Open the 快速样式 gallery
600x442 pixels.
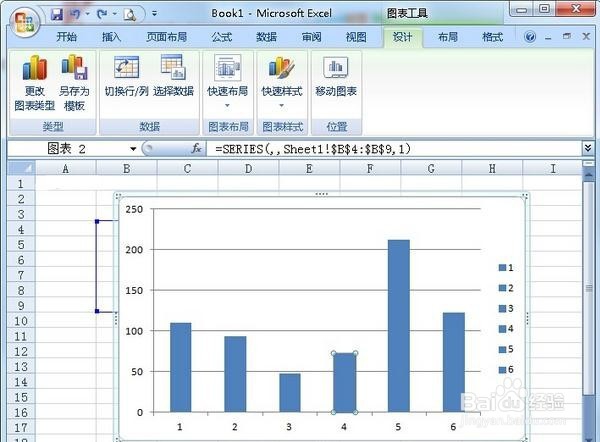click(x=282, y=81)
